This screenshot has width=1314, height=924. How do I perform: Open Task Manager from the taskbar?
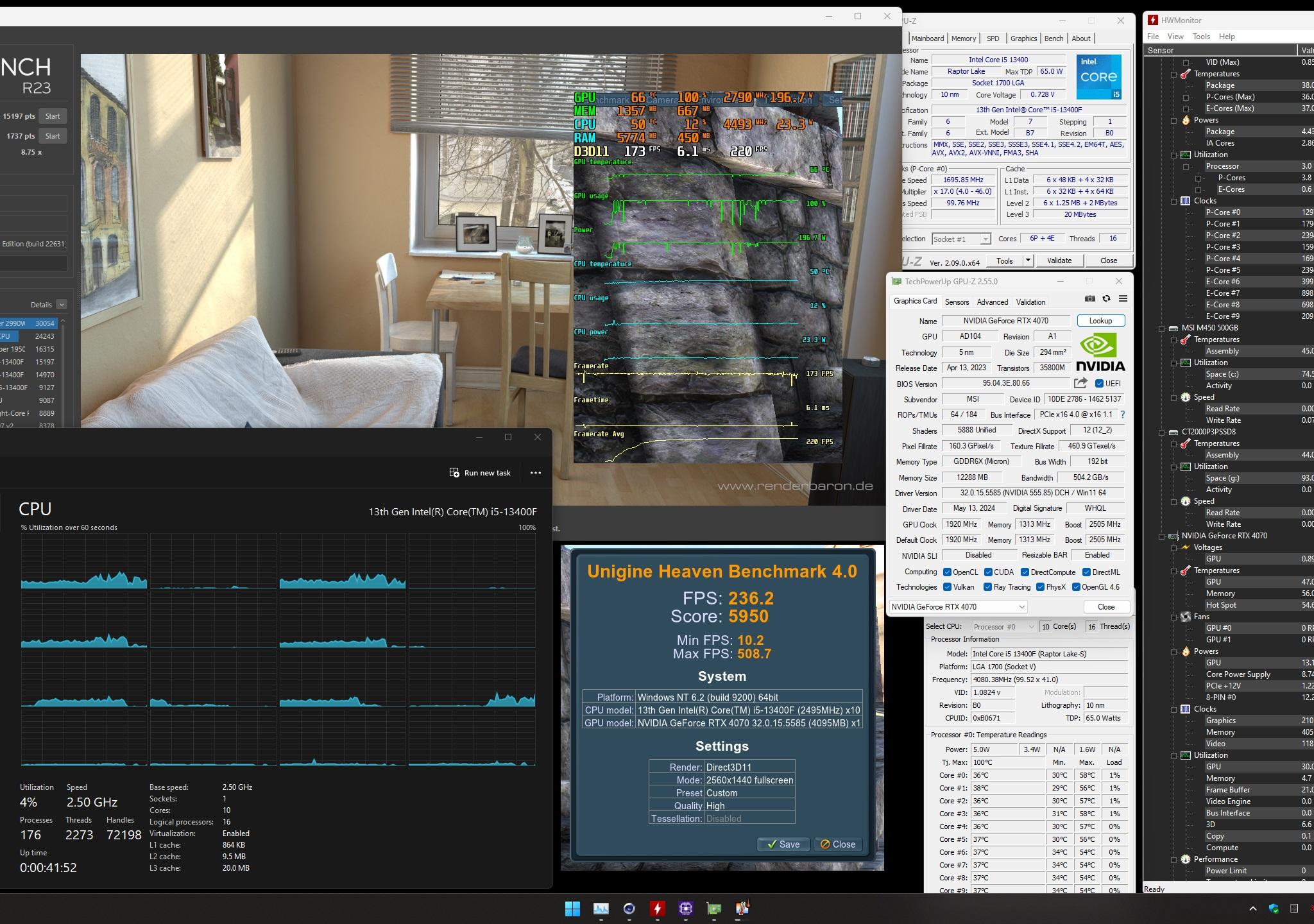click(601, 909)
